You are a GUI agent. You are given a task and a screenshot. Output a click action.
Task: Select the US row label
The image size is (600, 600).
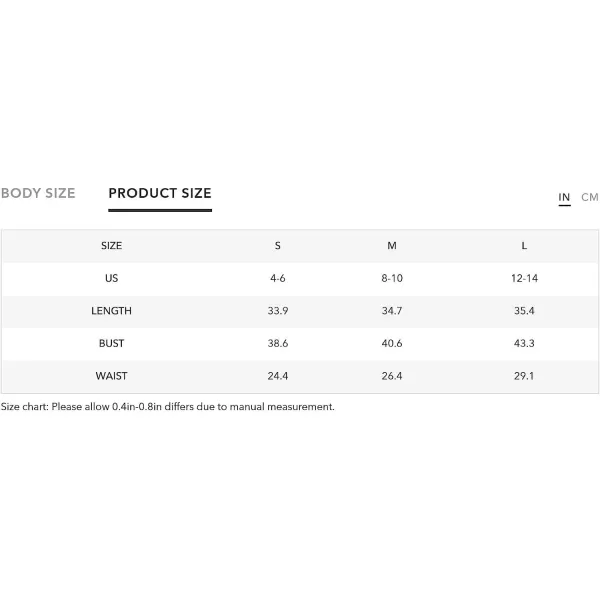111,278
